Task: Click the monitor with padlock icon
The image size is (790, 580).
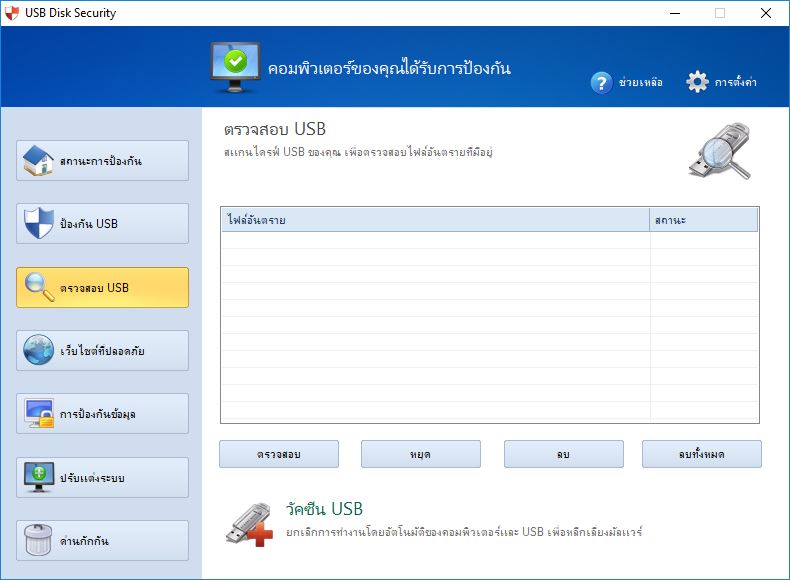Action: (39, 414)
